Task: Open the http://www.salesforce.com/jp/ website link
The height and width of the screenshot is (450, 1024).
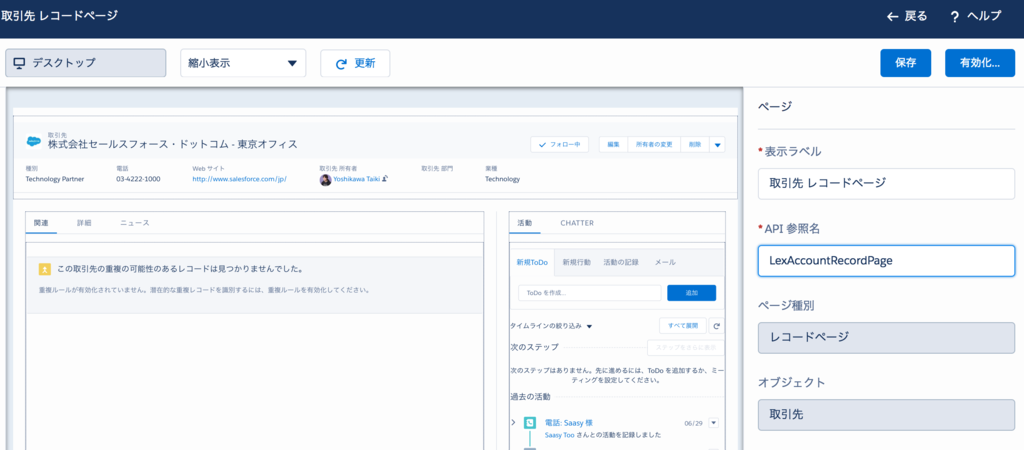Action: 240,179
